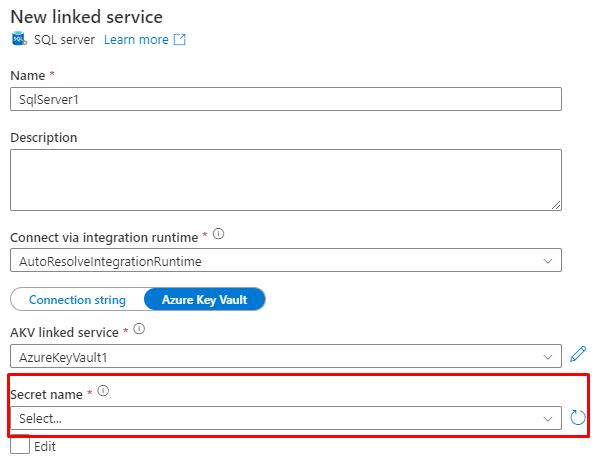The width and height of the screenshot is (609, 463).
Task: Click the SQL server text label
Action: pyautogui.click(x=66, y=40)
